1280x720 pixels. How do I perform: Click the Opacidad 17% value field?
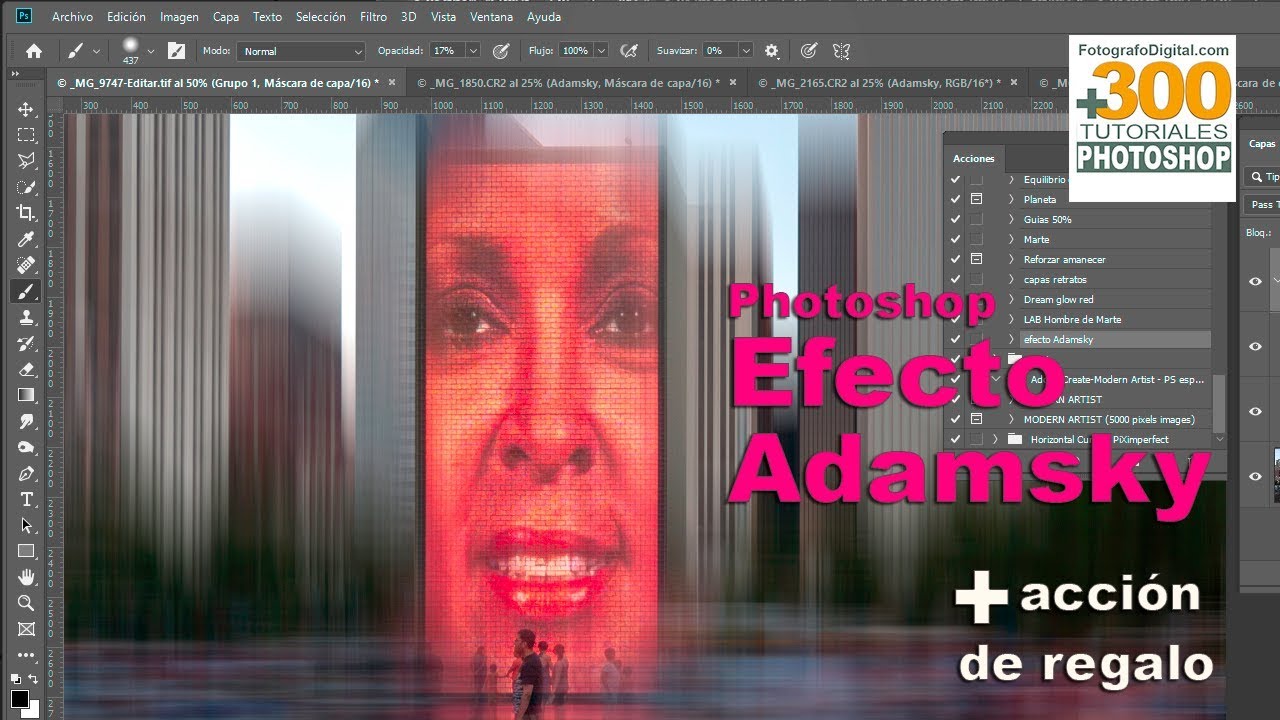pos(447,51)
